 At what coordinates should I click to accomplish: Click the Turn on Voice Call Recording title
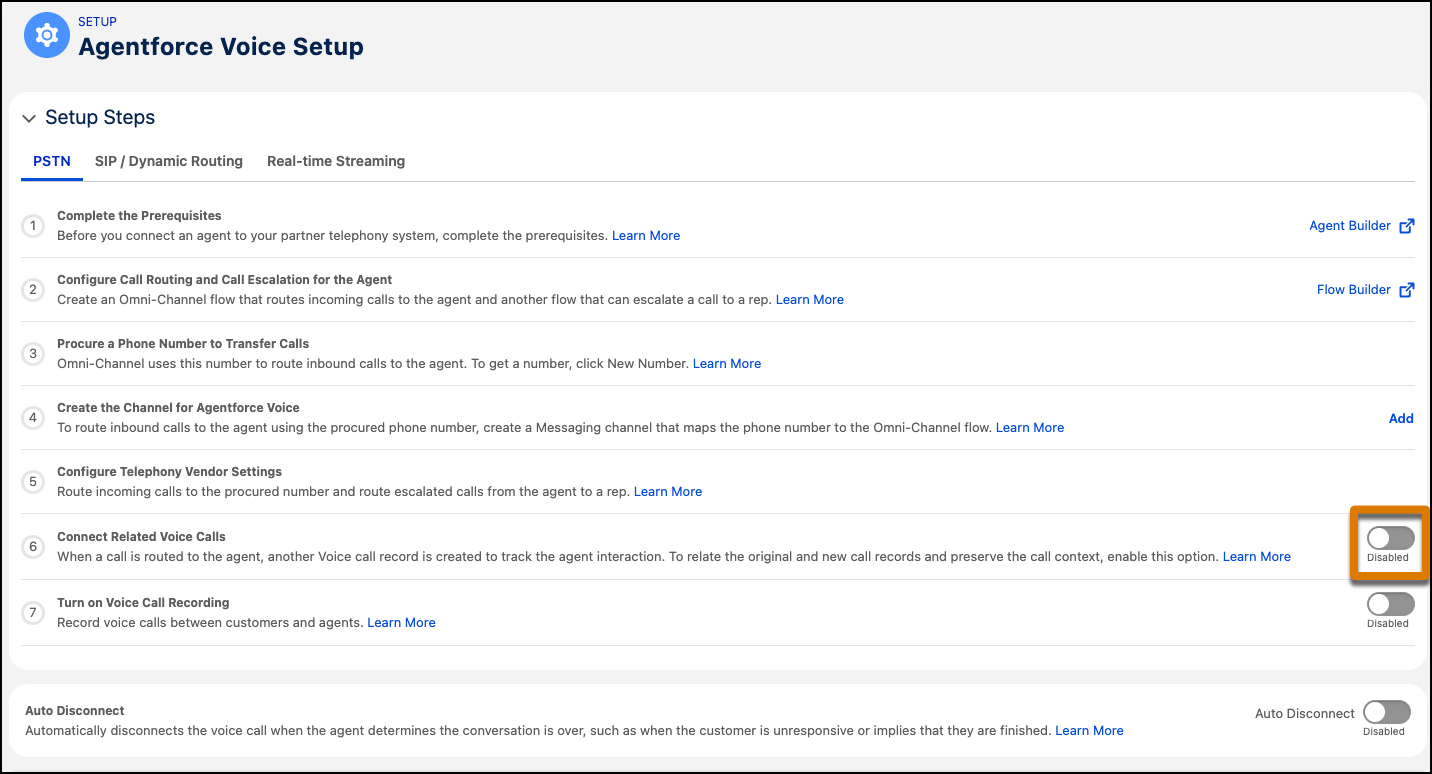pos(143,603)
